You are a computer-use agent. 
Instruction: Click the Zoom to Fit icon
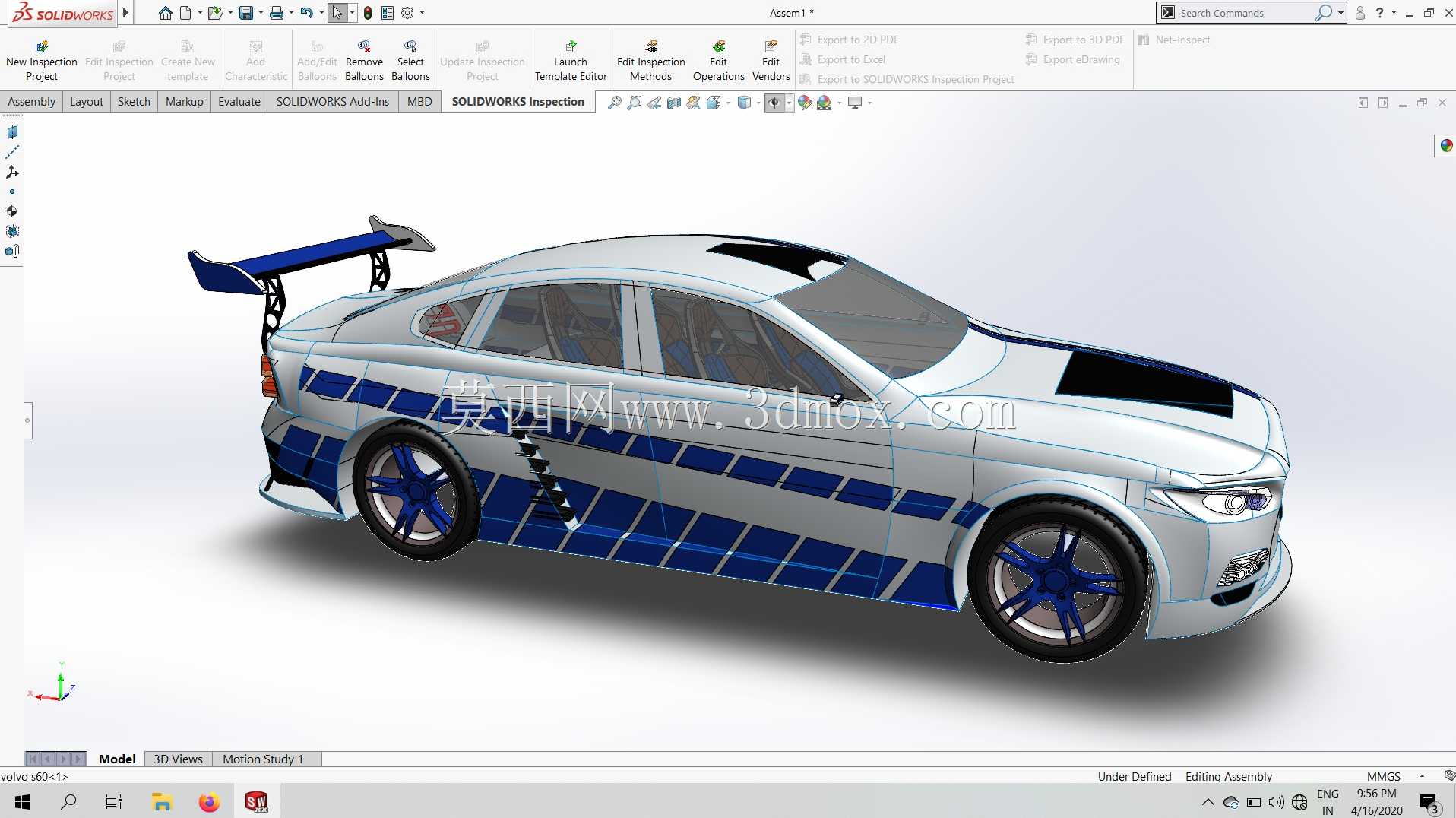tap(615, 103)
